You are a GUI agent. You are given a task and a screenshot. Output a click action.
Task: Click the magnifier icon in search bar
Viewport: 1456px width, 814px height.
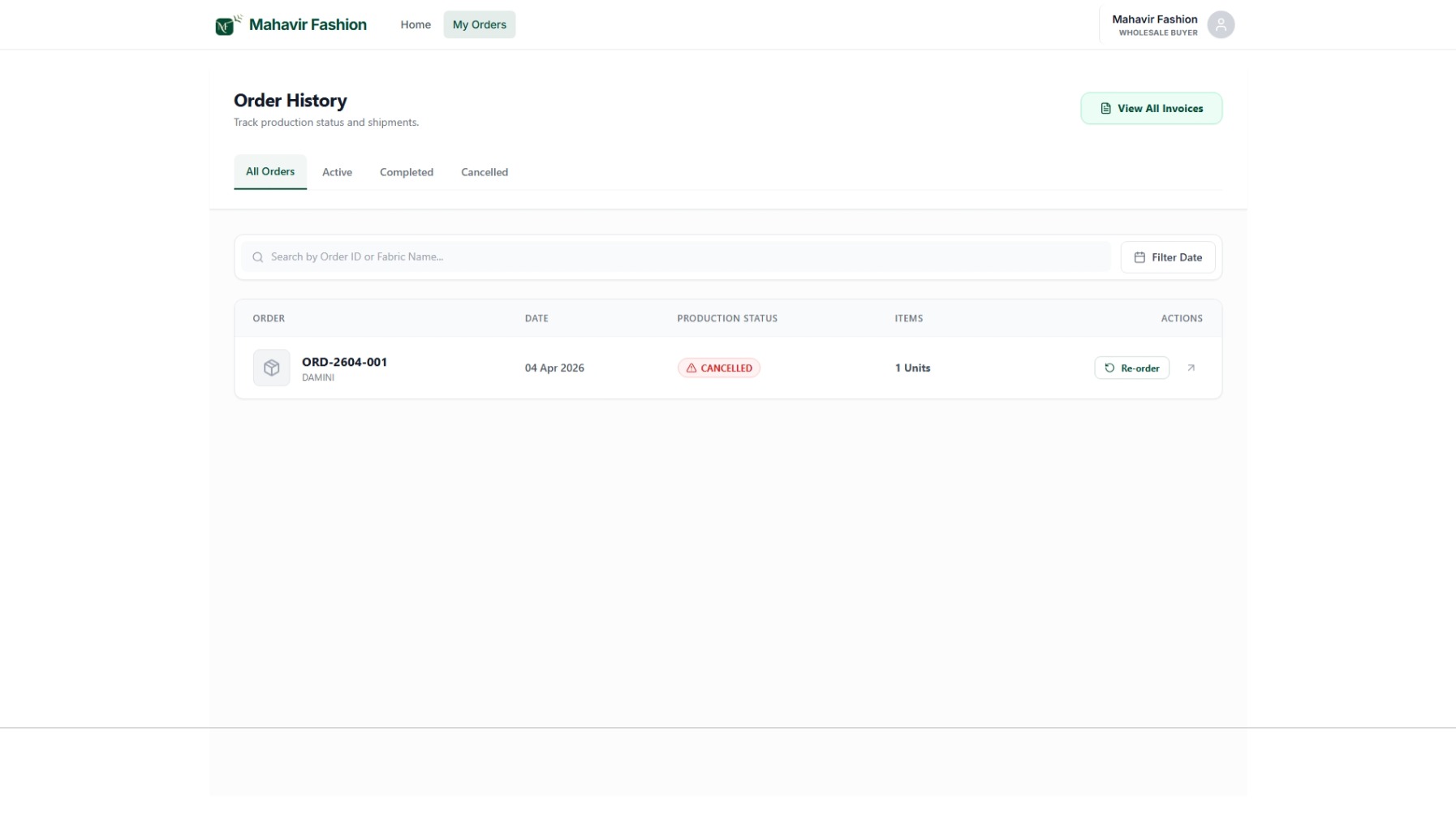pos(258,257)
